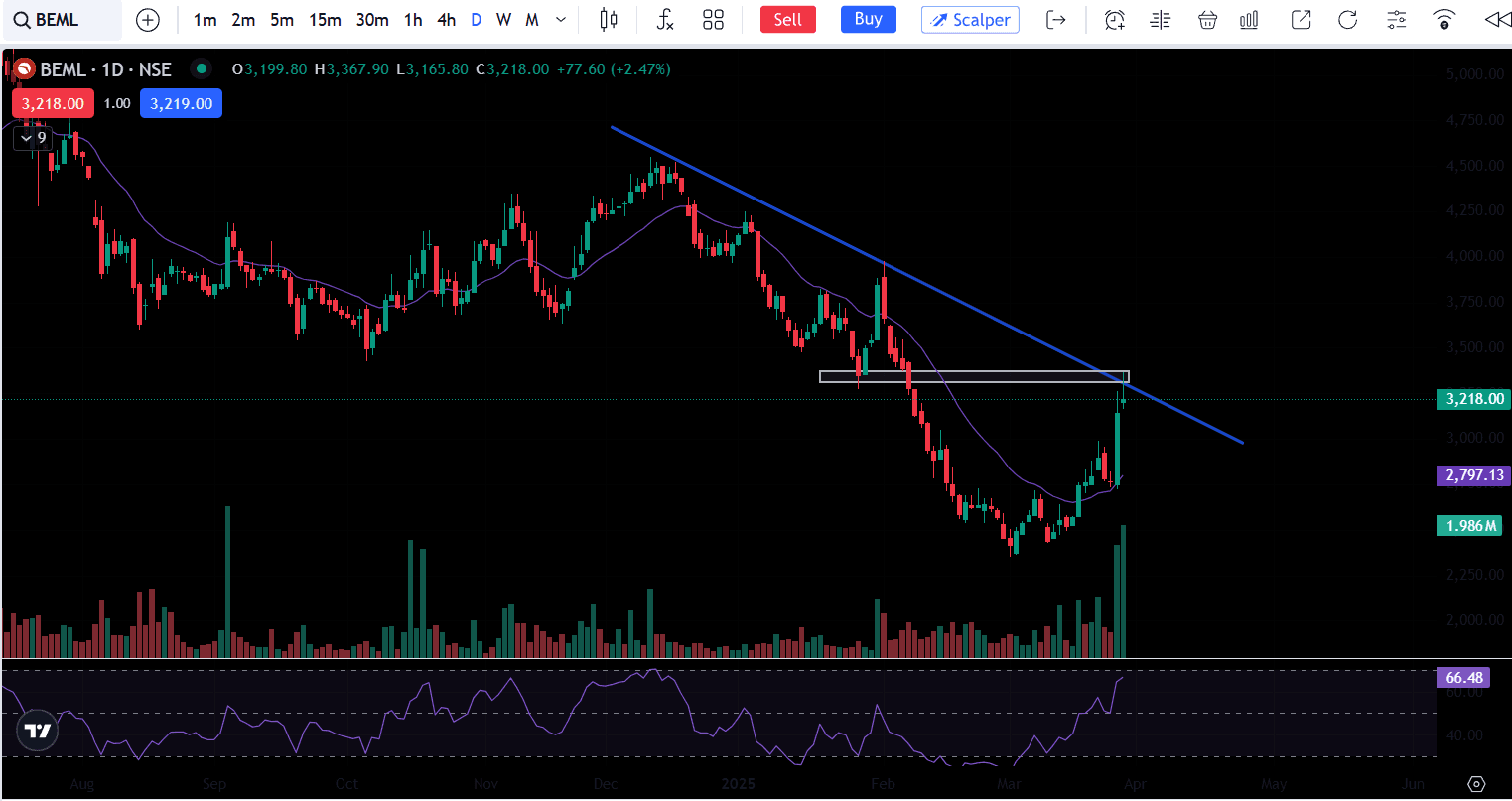Click the 1.986M volume label
This screenshot has height=801, width=1512.
coord(1469,525)
